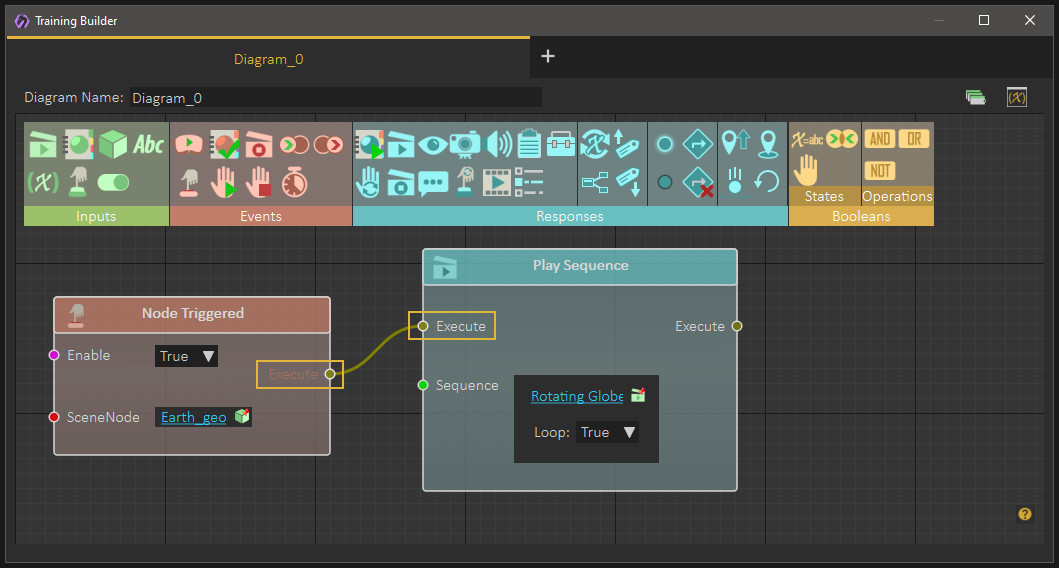Click the Node Triggered Execute output port
Screen dimensions: 1059x568
[330, 374]
